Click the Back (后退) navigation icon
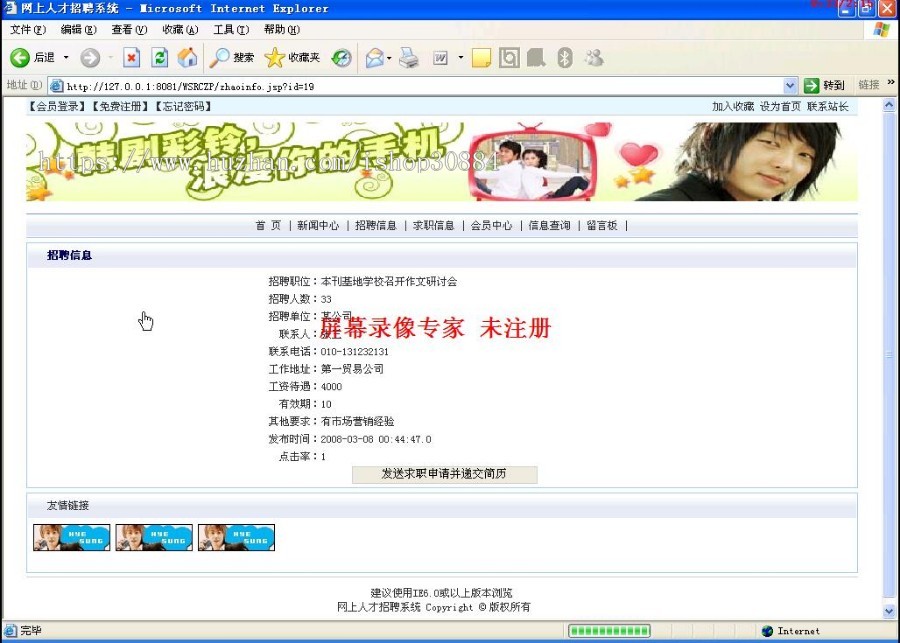 pyautogui.click(x=22, y=57)
